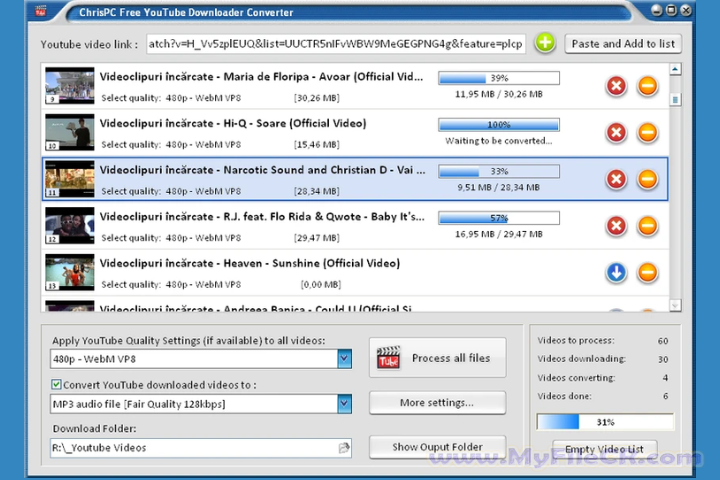Viewport: 720px width, 480px height.
Task: Click Paste and Add to list button
Action: (x=623, y=44)
